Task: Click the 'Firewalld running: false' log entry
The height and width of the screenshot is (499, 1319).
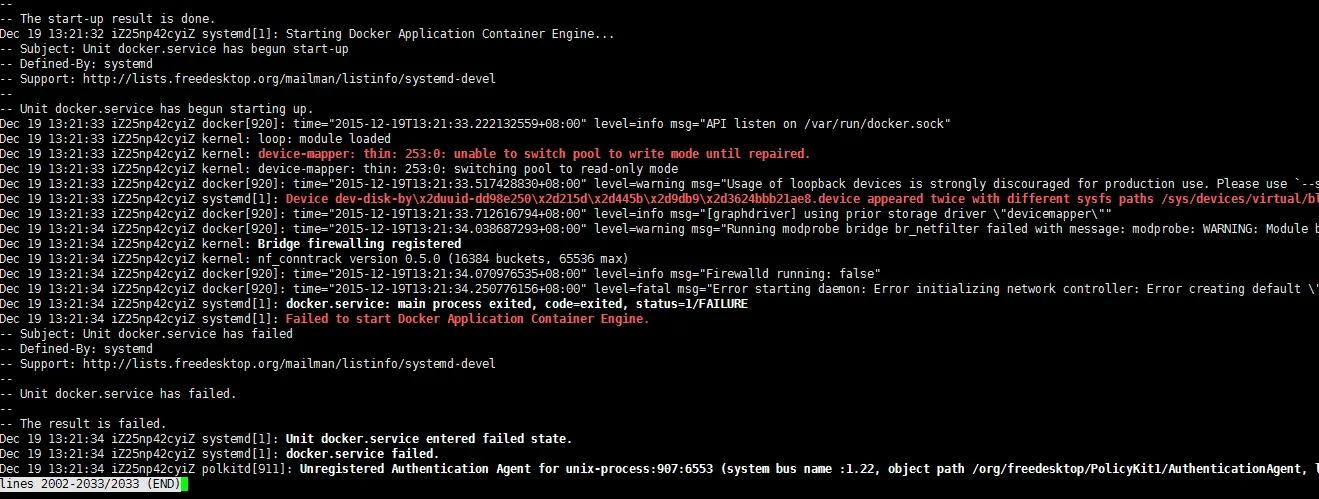Action: point(440,274)
